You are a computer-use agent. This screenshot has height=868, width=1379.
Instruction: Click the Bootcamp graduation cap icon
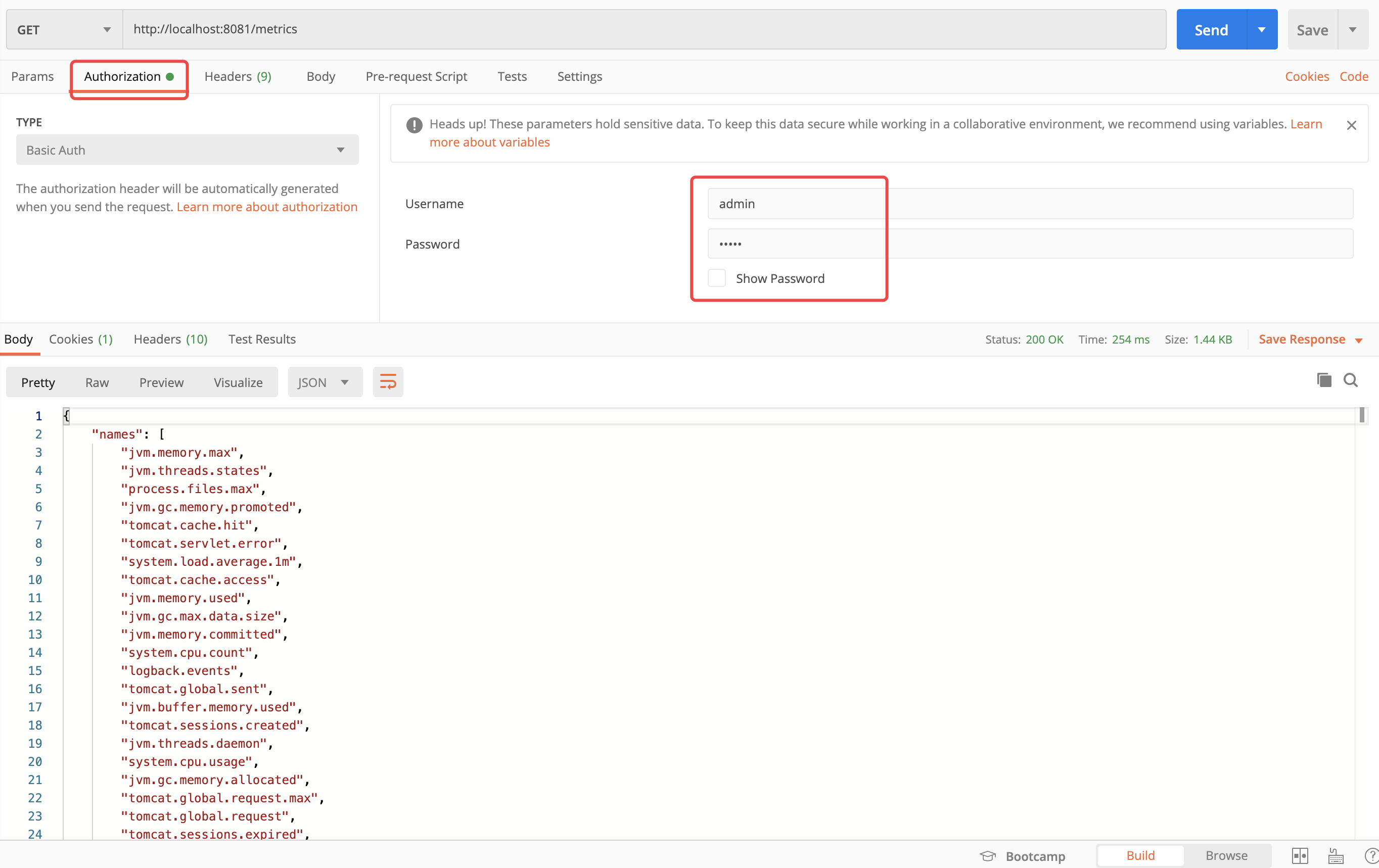coord(987,855)
